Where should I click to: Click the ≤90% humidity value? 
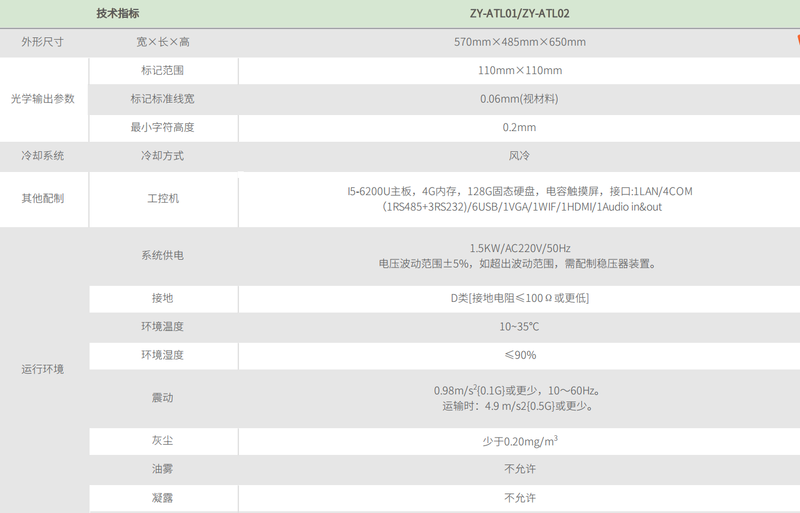tap(519, 355)
